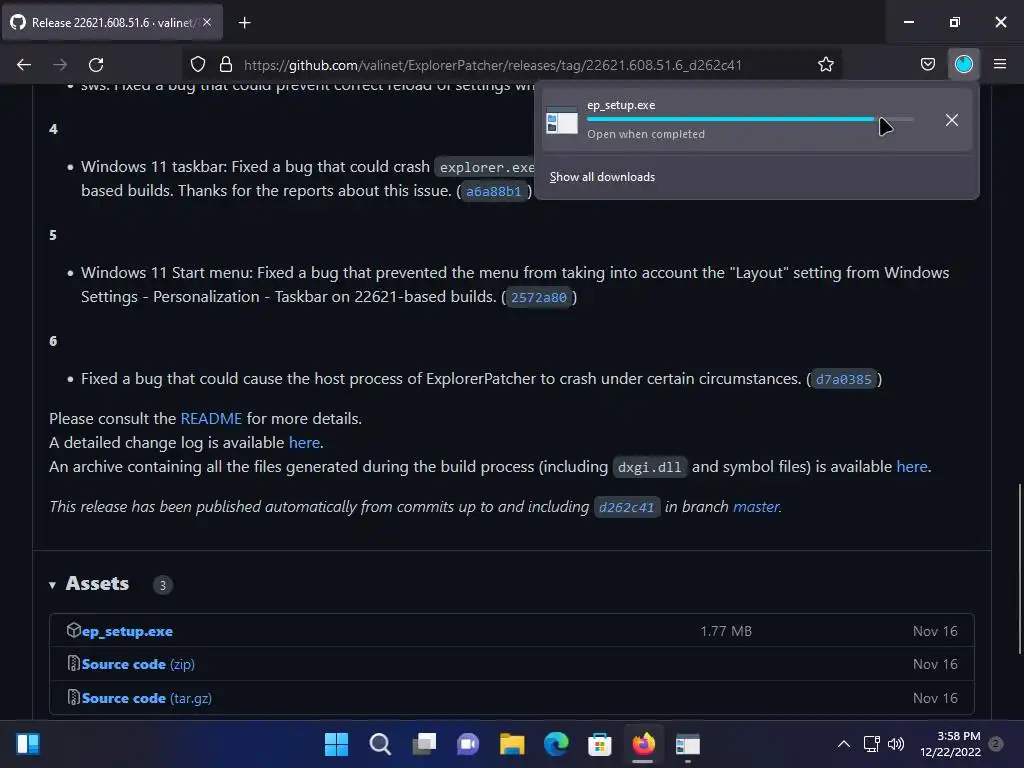Reload the current GitHub page
Screen dimensions: 1024x768
[96, 65]
